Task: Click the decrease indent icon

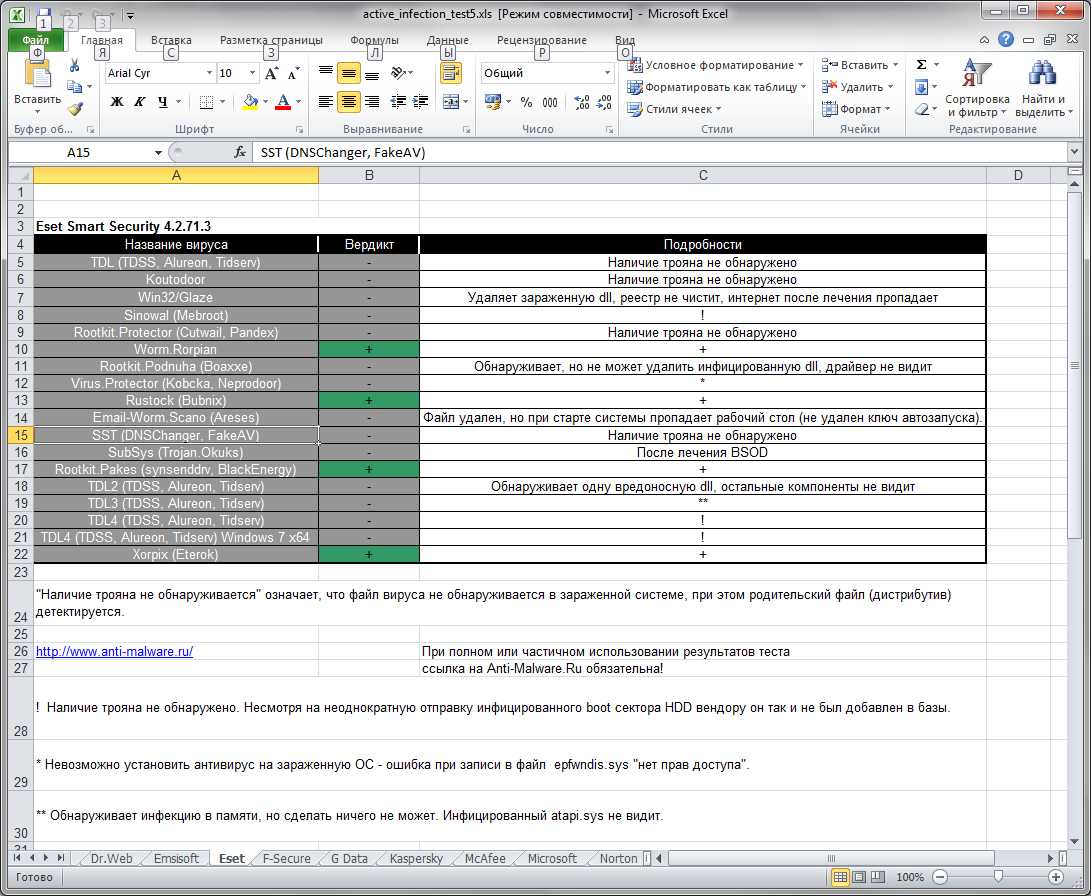Action: click(398, 102)
